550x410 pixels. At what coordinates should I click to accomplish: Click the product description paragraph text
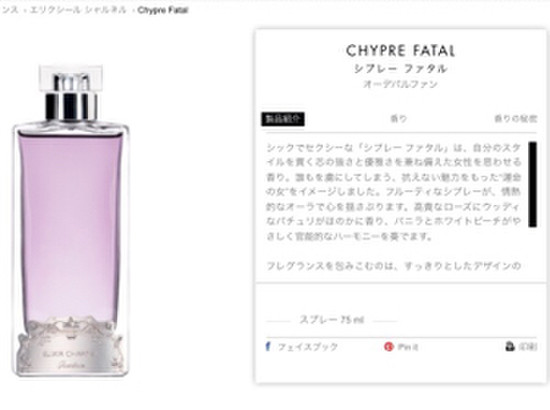[x=393, y=192]
